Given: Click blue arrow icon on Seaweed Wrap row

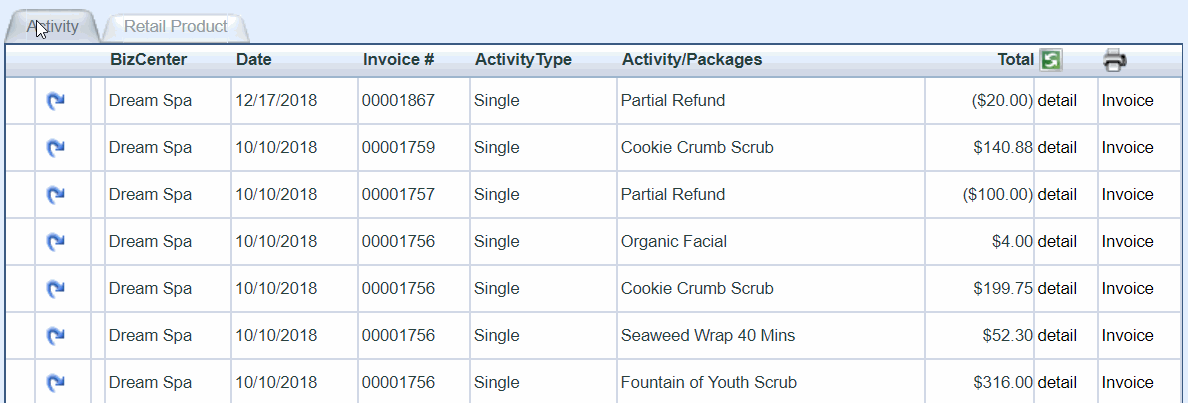Looking at the screenshot, I should pyautogui.click(x=55, y=336).
